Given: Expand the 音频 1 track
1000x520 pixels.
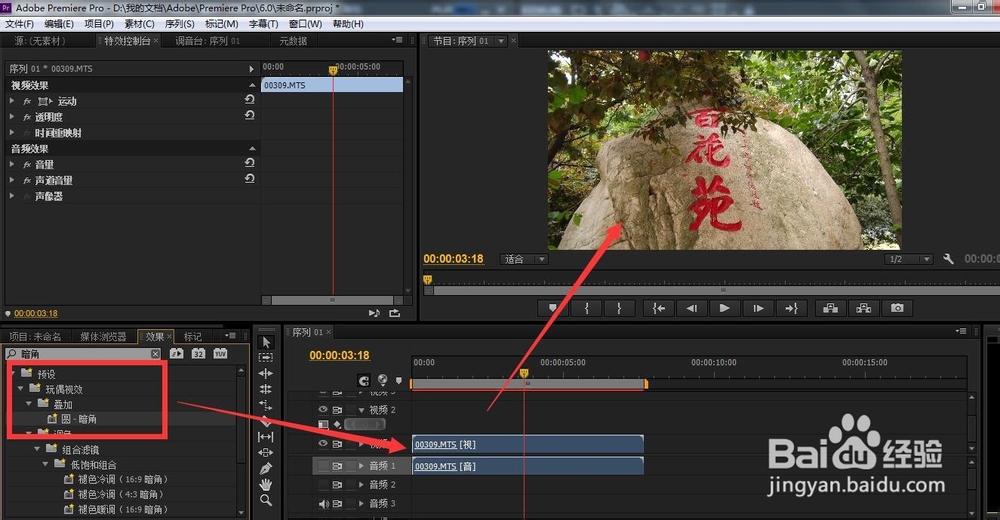Looking at the screenshot, I should pos(361,466).
